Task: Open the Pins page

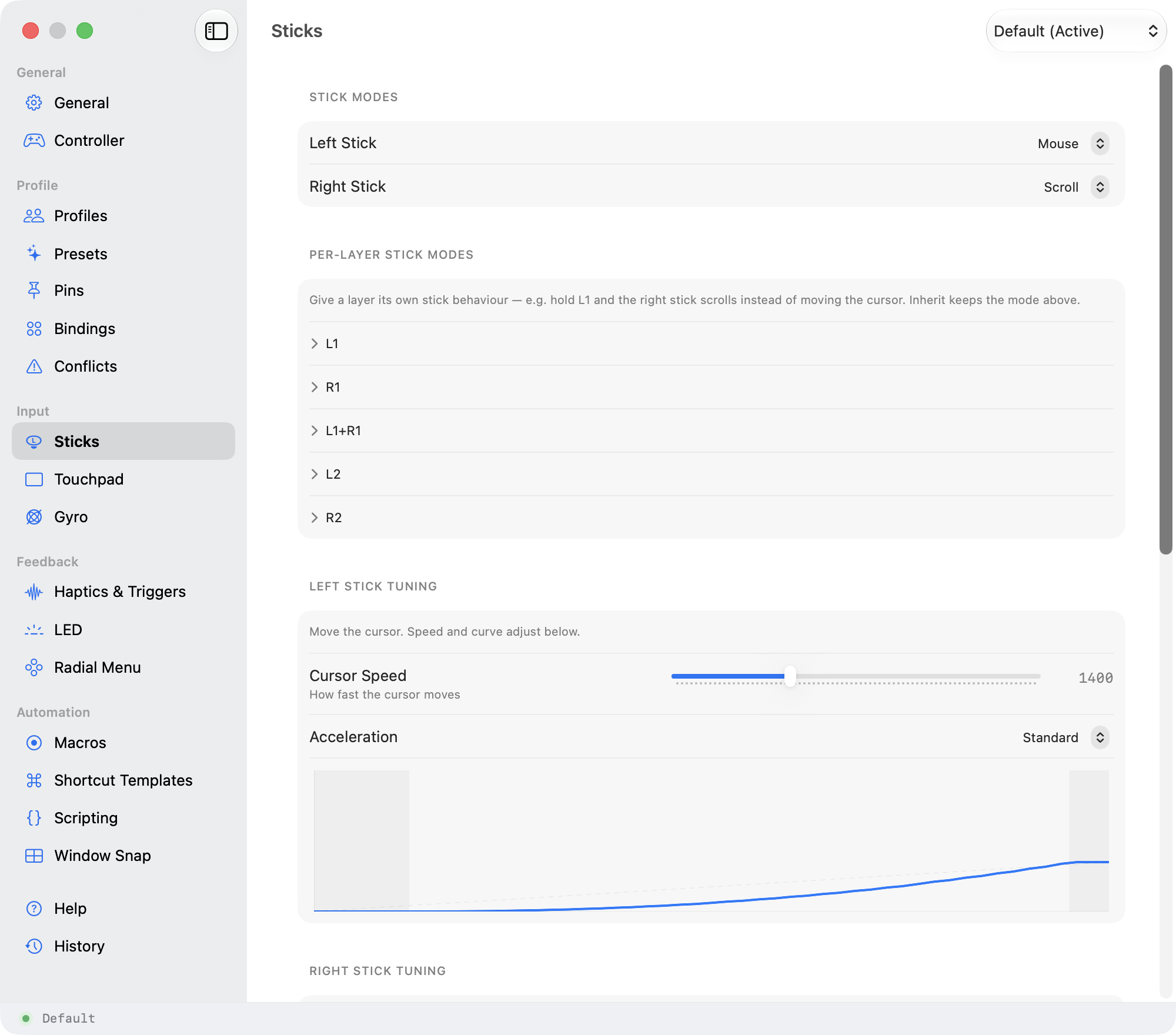Action: (x=123, y=291)
